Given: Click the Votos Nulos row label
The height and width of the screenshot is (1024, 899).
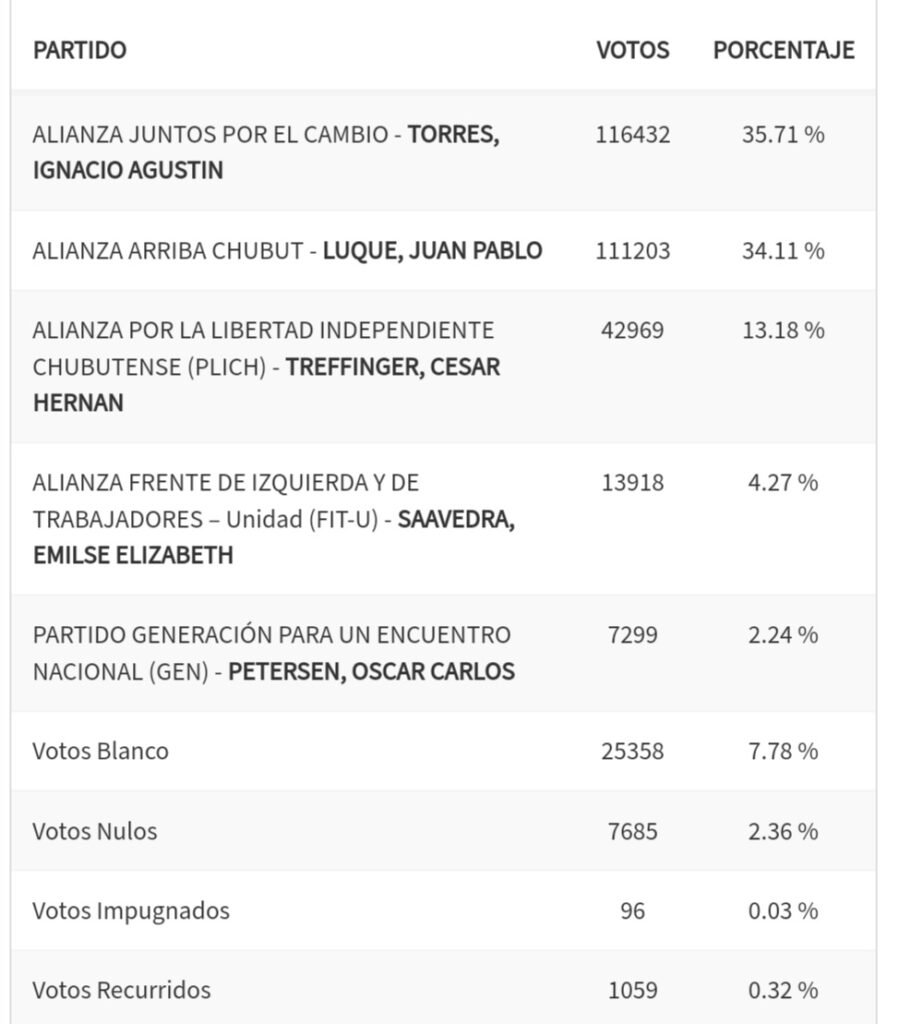Looking at the screenshot, I should pos(95,831).
